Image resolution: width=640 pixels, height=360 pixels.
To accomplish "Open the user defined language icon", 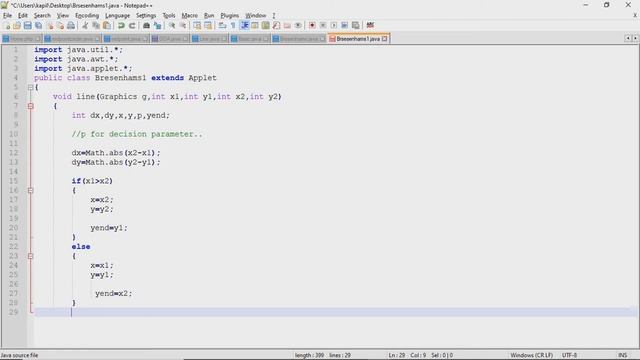I will point(255,25).
